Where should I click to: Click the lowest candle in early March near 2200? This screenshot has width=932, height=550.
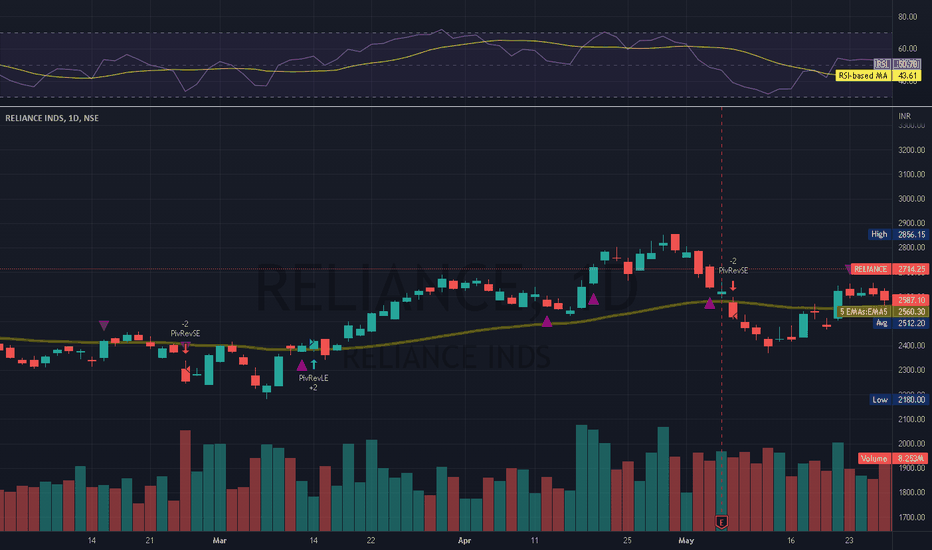(x=267, y=390)
